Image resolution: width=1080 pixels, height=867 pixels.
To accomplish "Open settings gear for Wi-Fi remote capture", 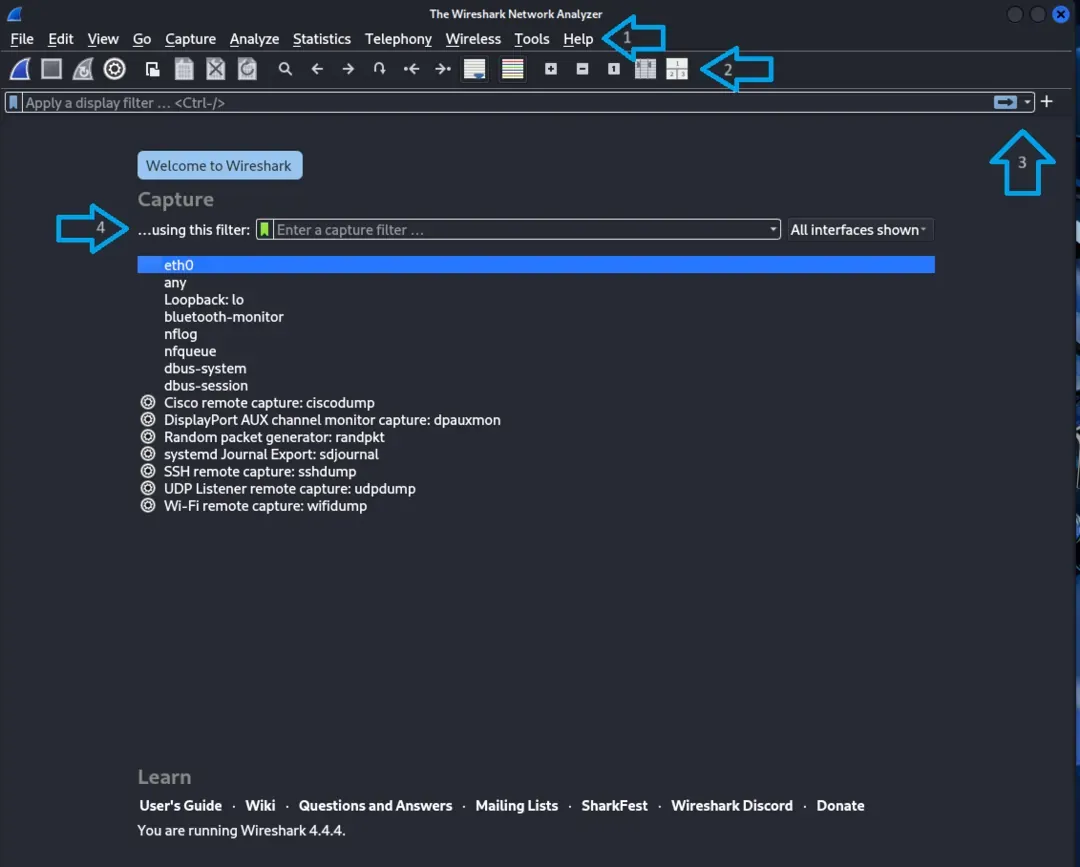I will point(147,505).
